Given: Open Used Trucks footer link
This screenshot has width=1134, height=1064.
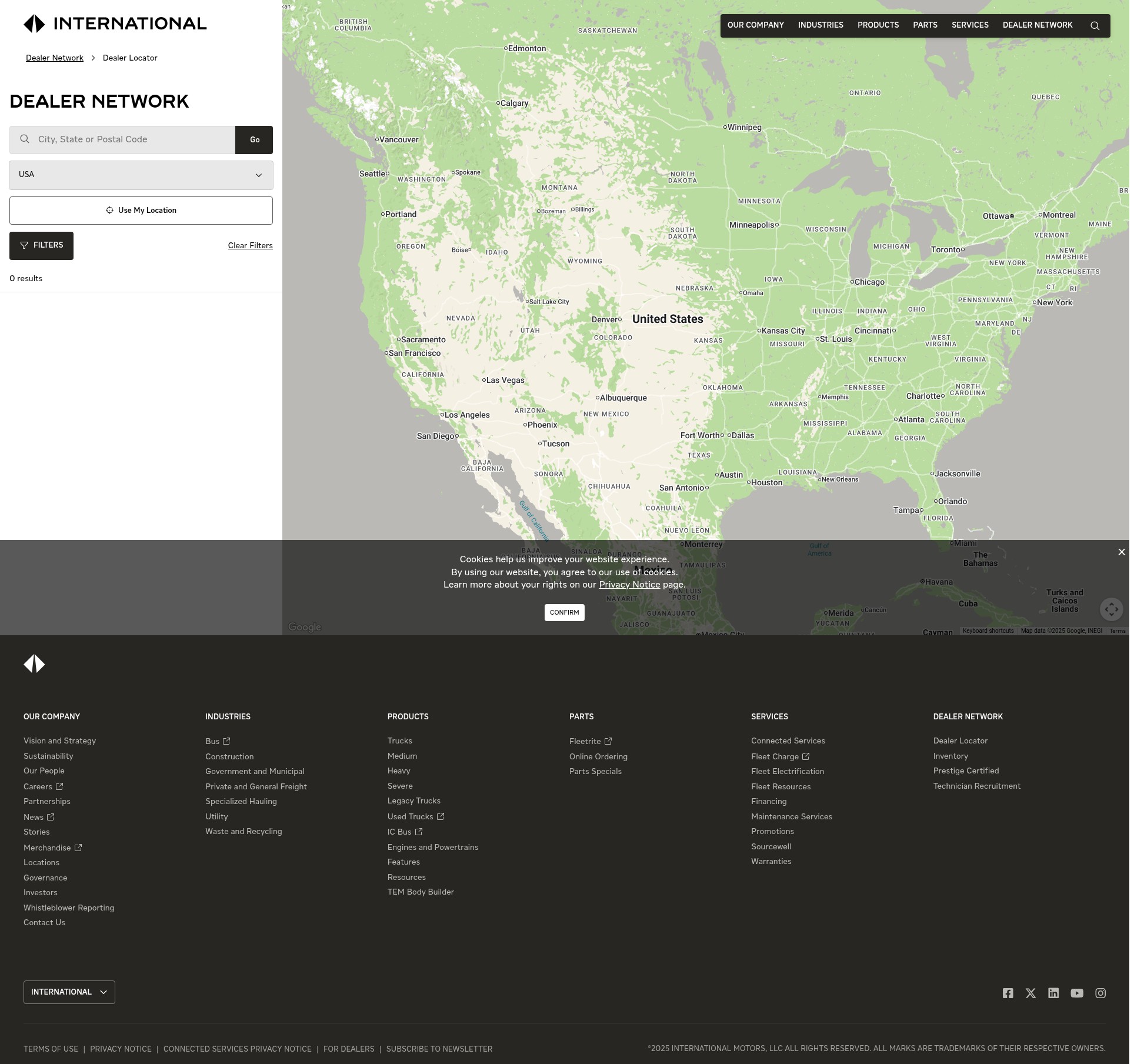Looking at the screenshot, I should pos(415,816).
